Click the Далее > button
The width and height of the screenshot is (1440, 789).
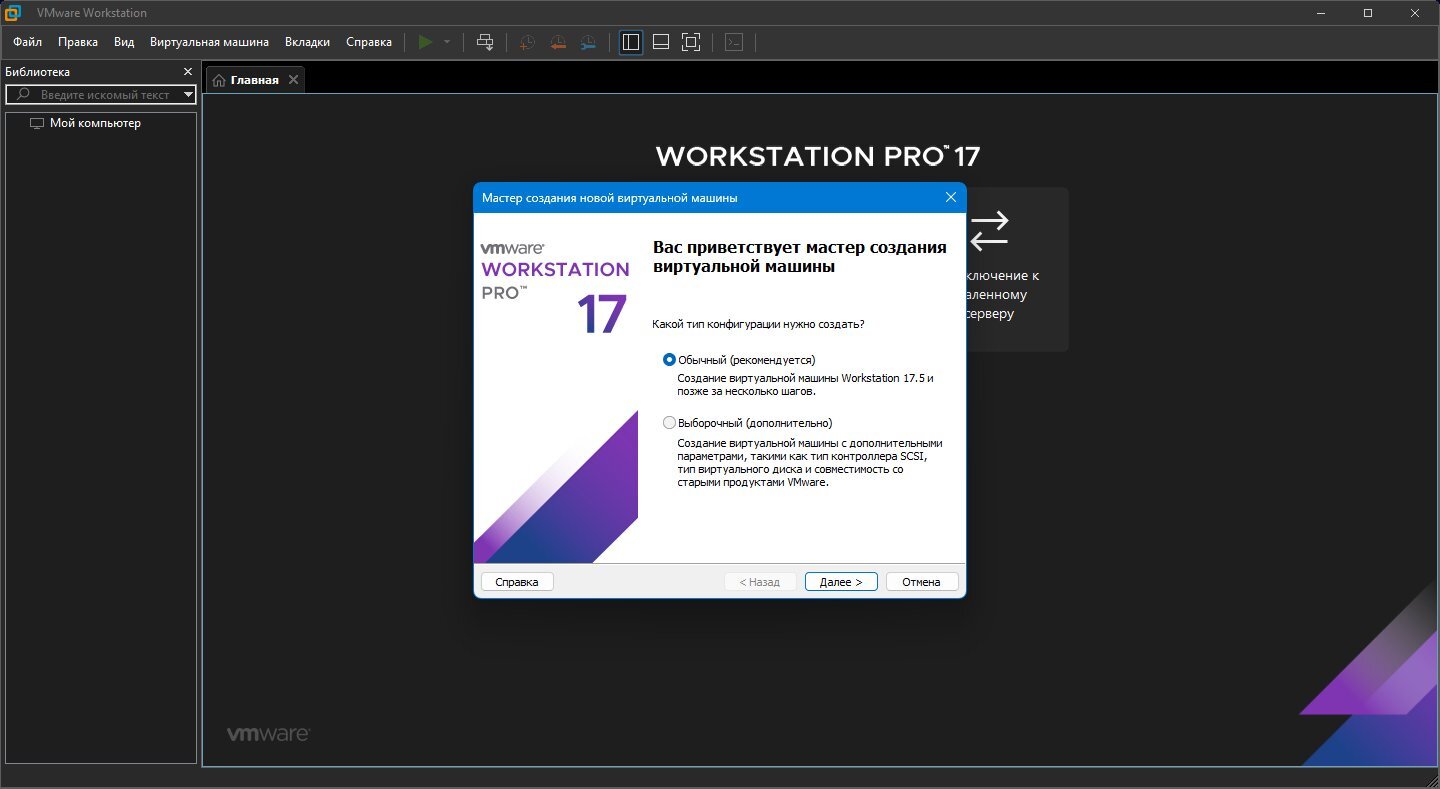[x=841, y=582]
